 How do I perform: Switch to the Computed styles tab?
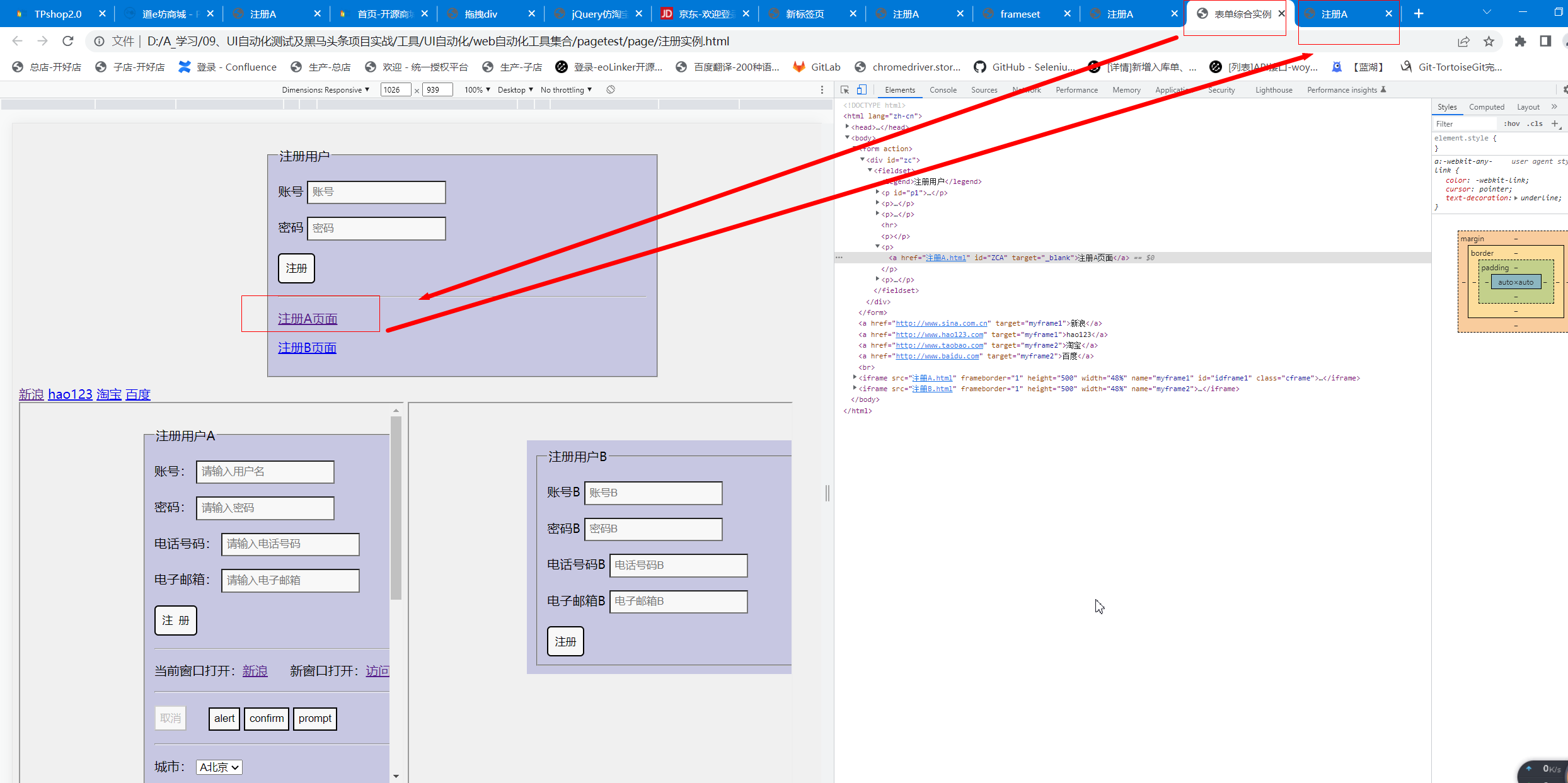(1486, 107)
